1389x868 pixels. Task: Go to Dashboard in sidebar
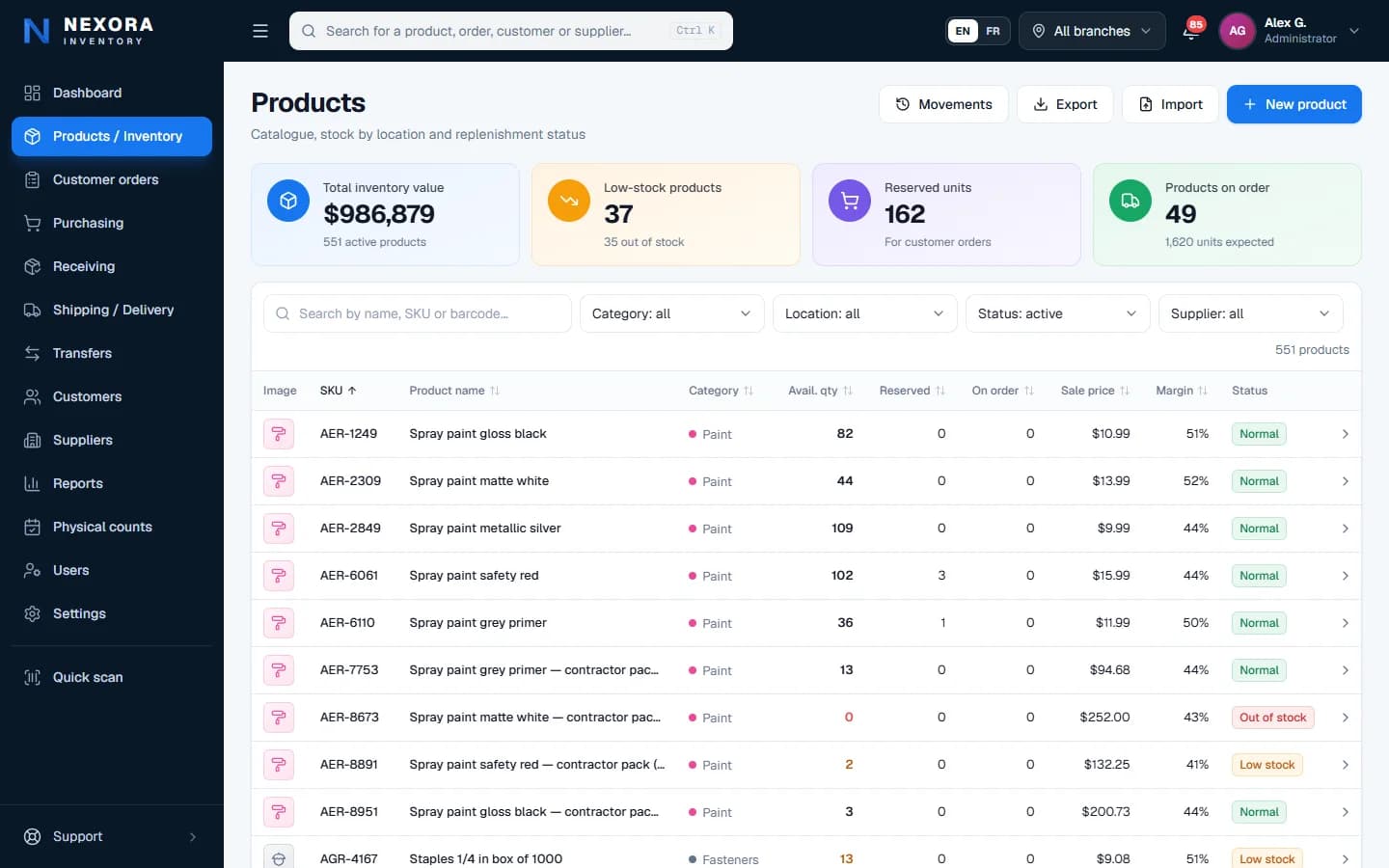112,93
